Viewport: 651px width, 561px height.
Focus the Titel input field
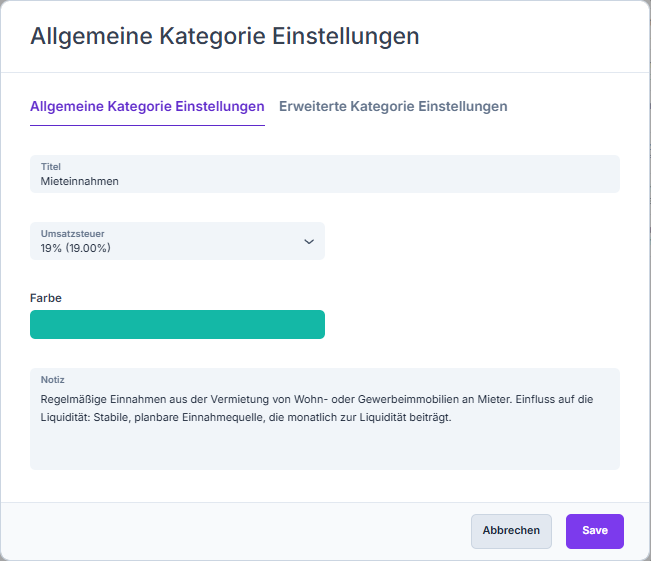324,174
